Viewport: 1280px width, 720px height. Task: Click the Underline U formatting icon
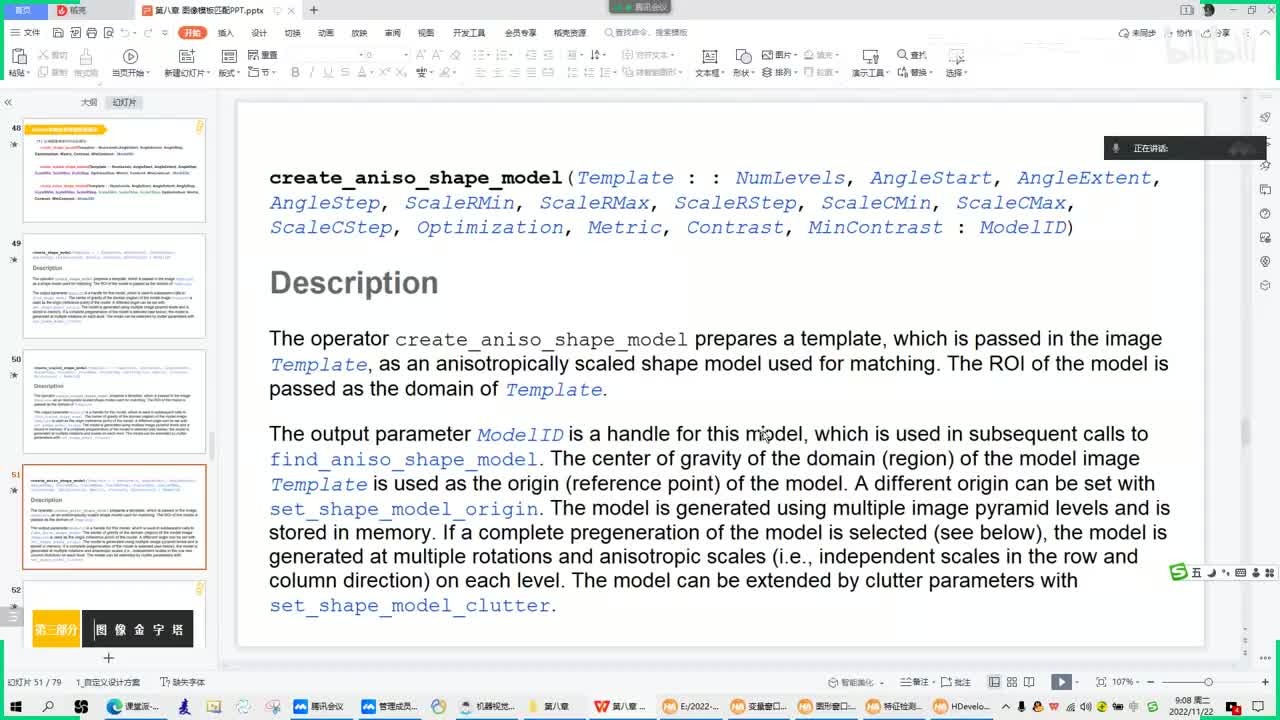coord(329,73)
